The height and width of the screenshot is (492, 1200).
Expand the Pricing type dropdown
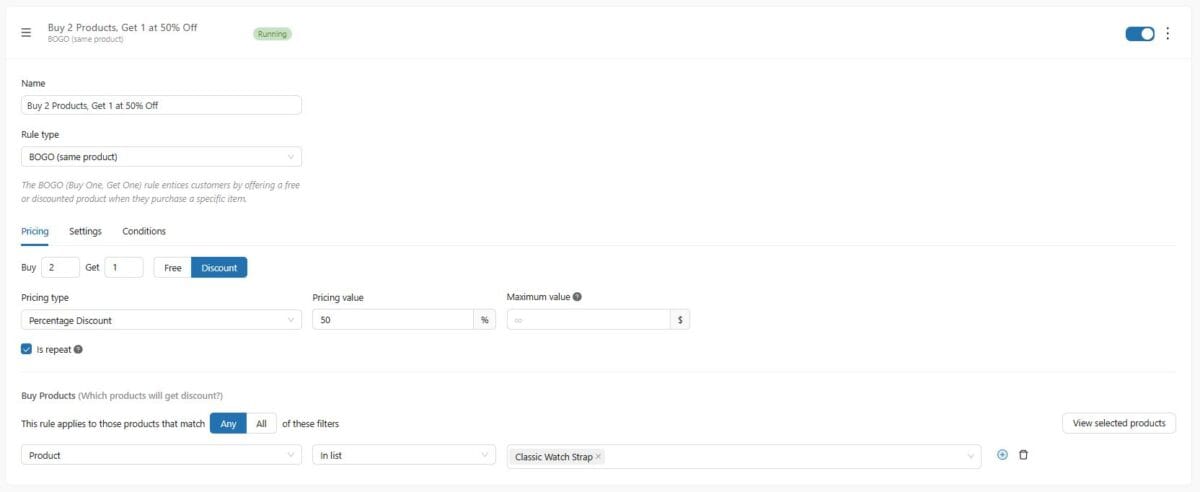click(161, 320)
